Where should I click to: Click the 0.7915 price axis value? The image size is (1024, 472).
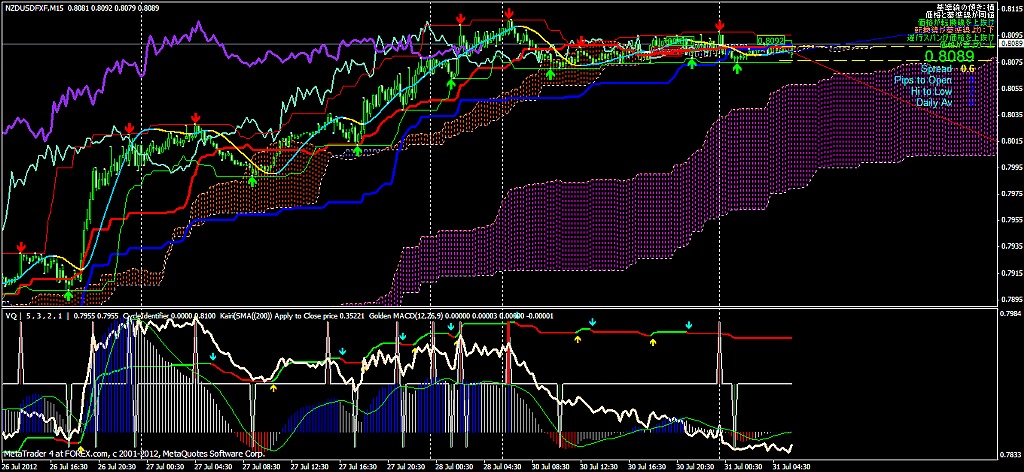pos(1010,273)
